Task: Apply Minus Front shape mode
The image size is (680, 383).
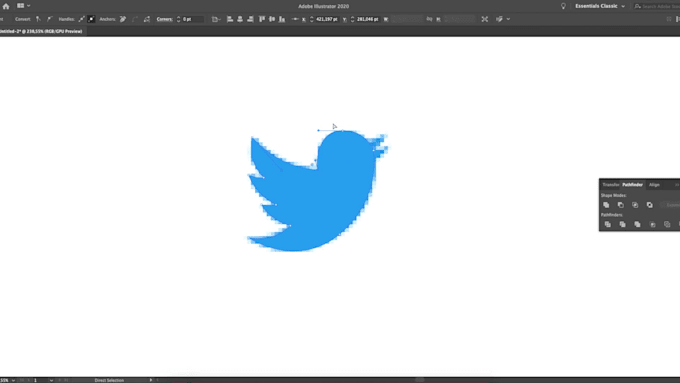Action: (x=621, y=205)
